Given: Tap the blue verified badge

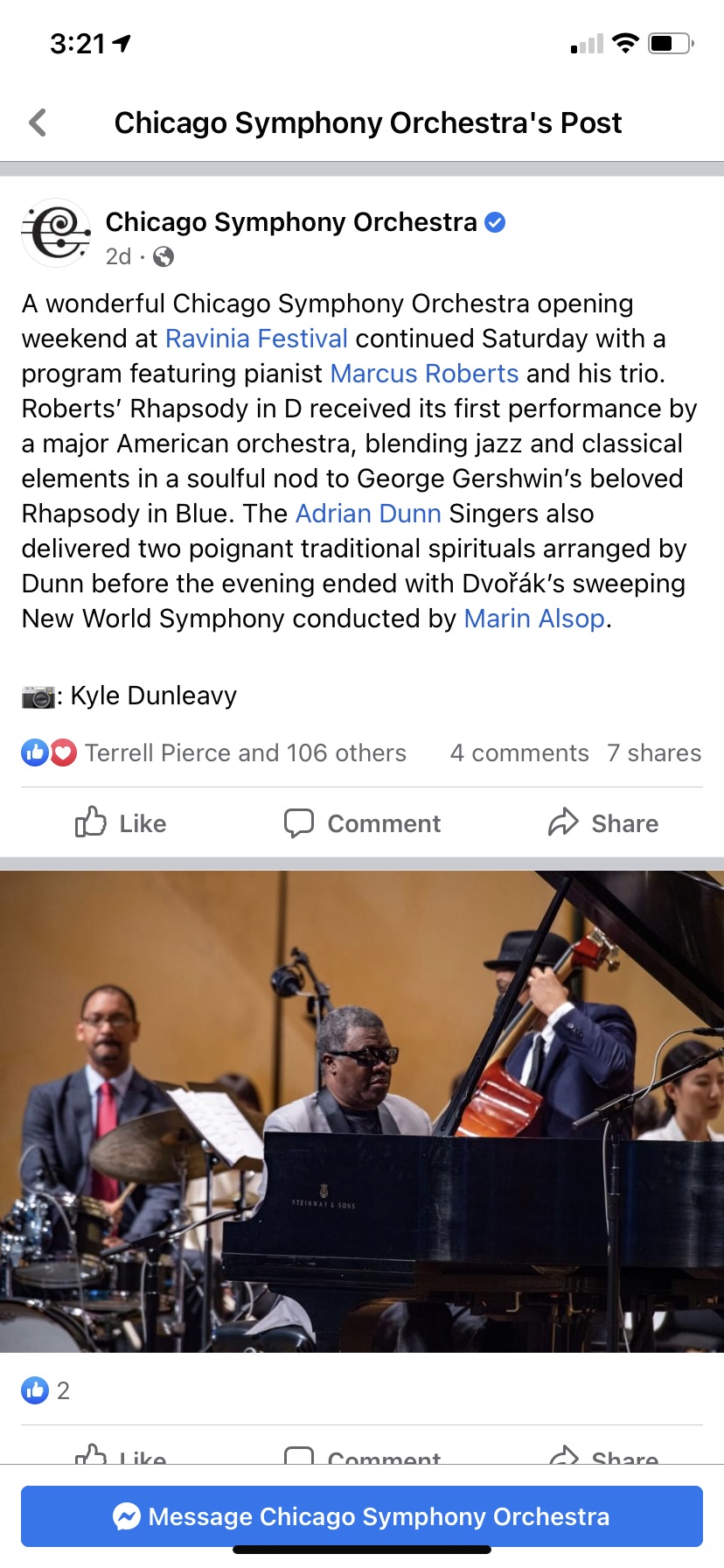Looking at the screenshot, I should click(x=495, y=222).
